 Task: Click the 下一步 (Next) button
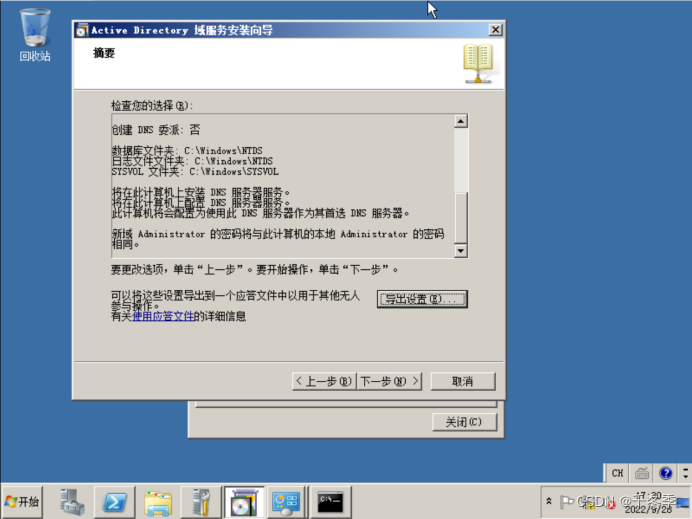tap(389, 381)
